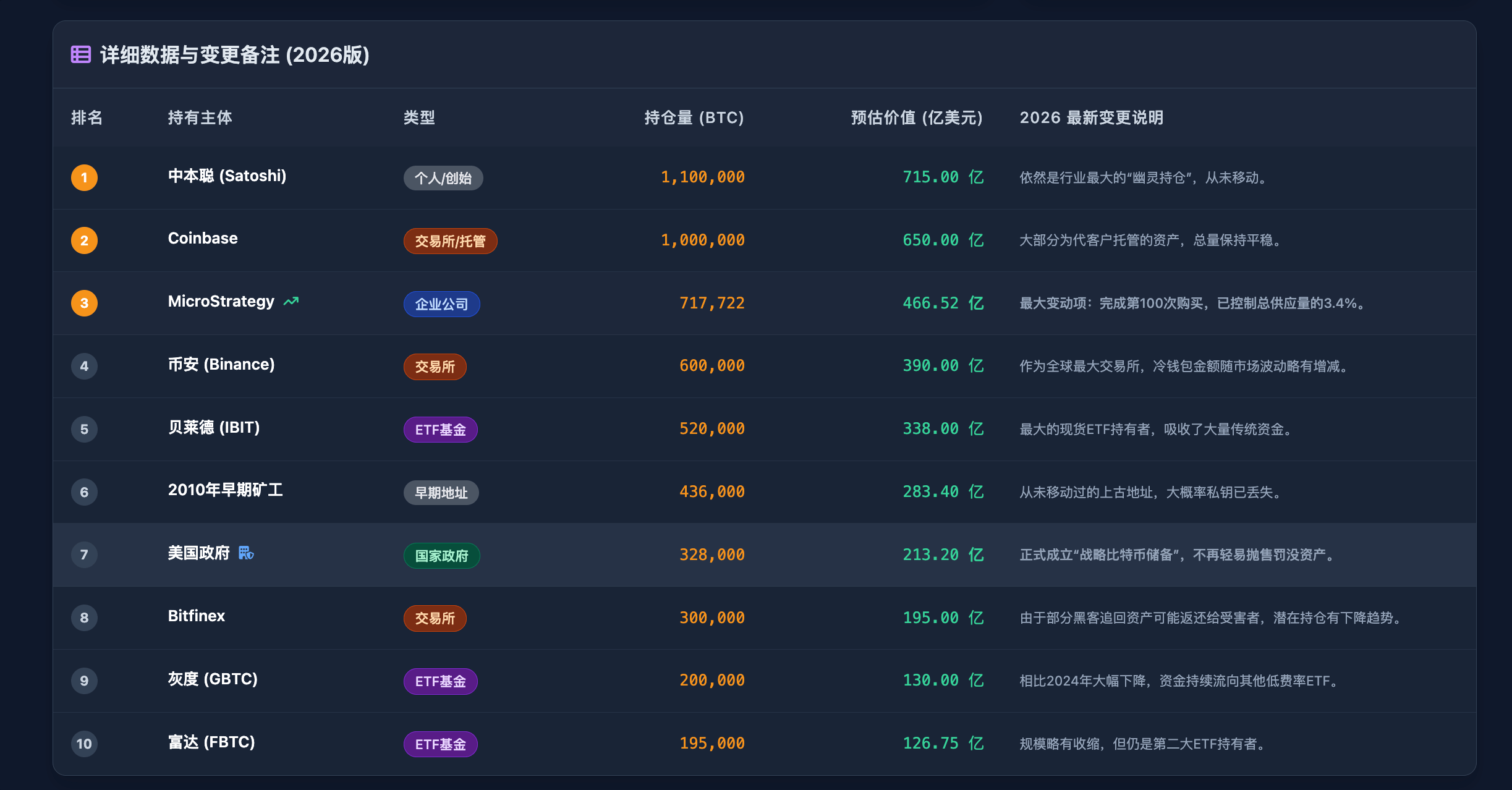Click MicroStrategy's 717,722 holdings value
Screen dimensions: 1512x790
coord(711,303)
